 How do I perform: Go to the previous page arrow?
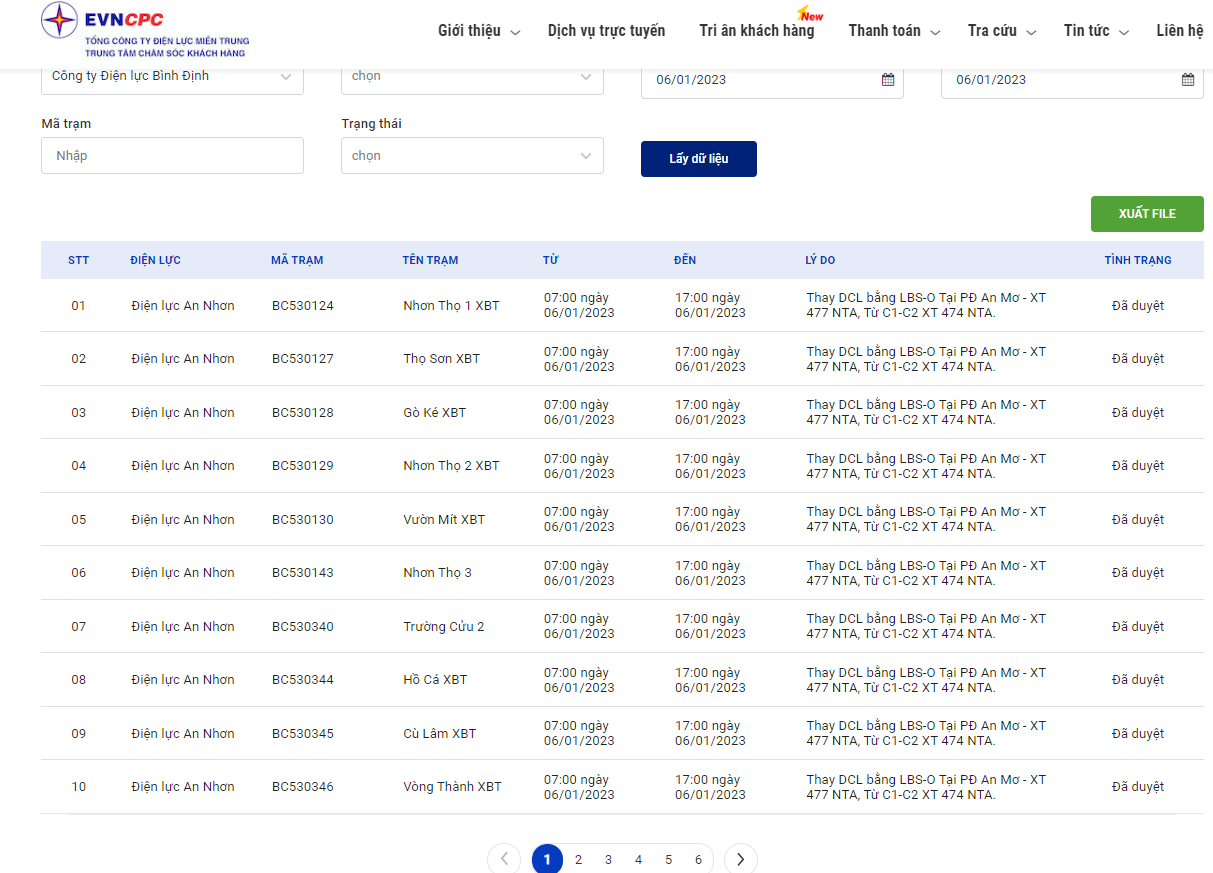(504, 859)
